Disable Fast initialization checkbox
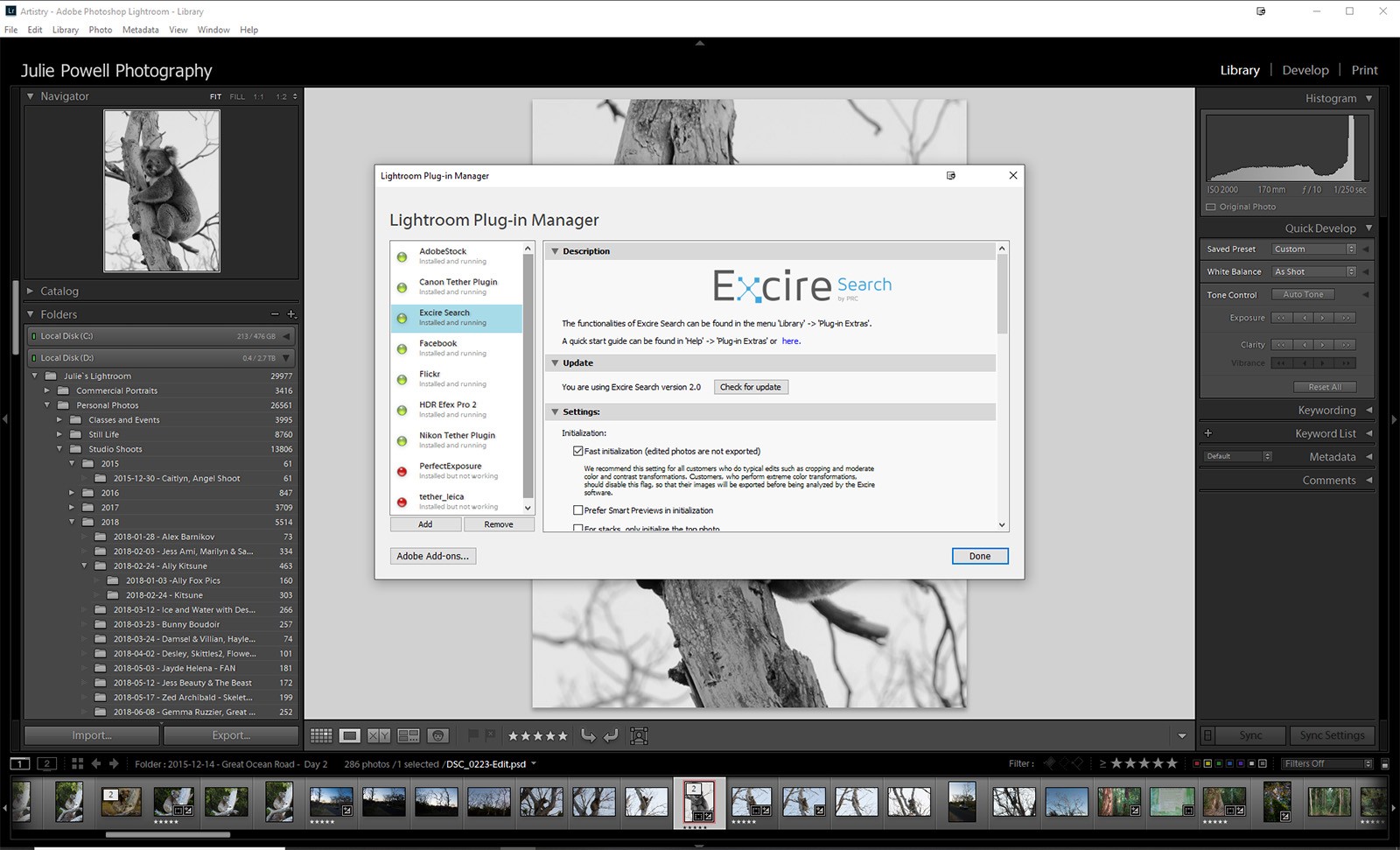The image size is (1400, 850). pos(578,452)
